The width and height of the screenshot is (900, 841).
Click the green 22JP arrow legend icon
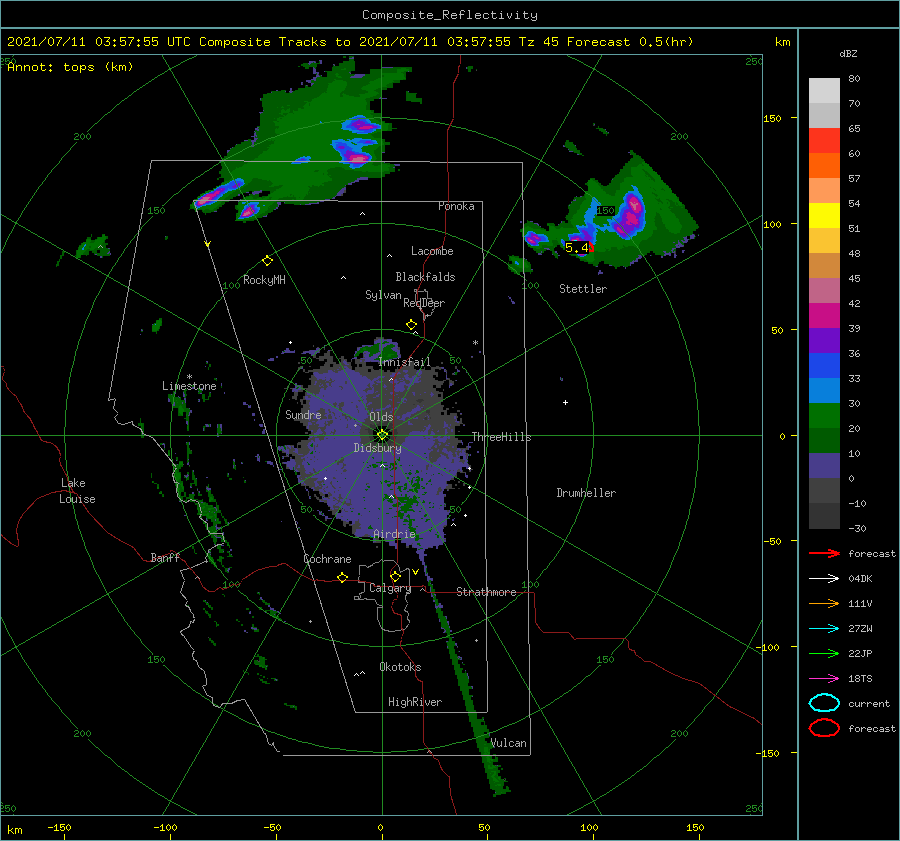(x=824, y=653)
